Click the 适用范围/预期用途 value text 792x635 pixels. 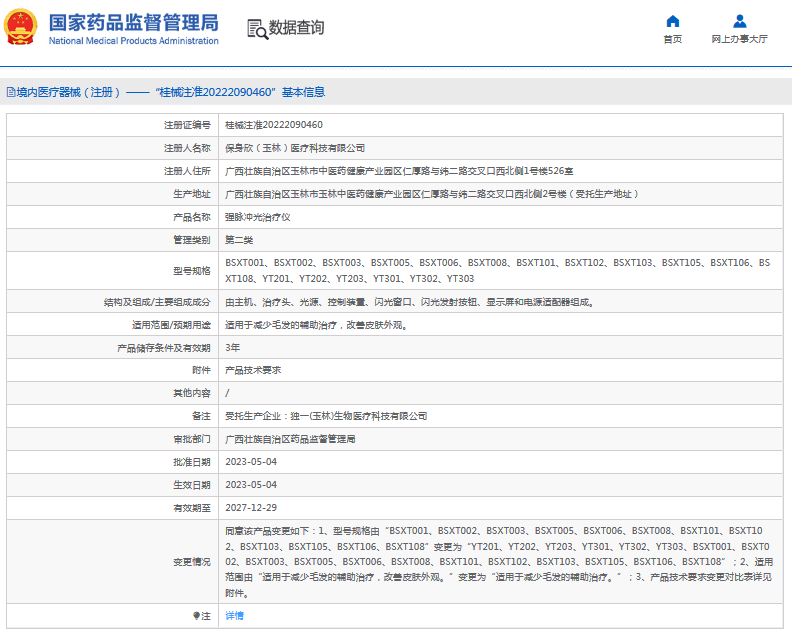click(x=317, y=325)
